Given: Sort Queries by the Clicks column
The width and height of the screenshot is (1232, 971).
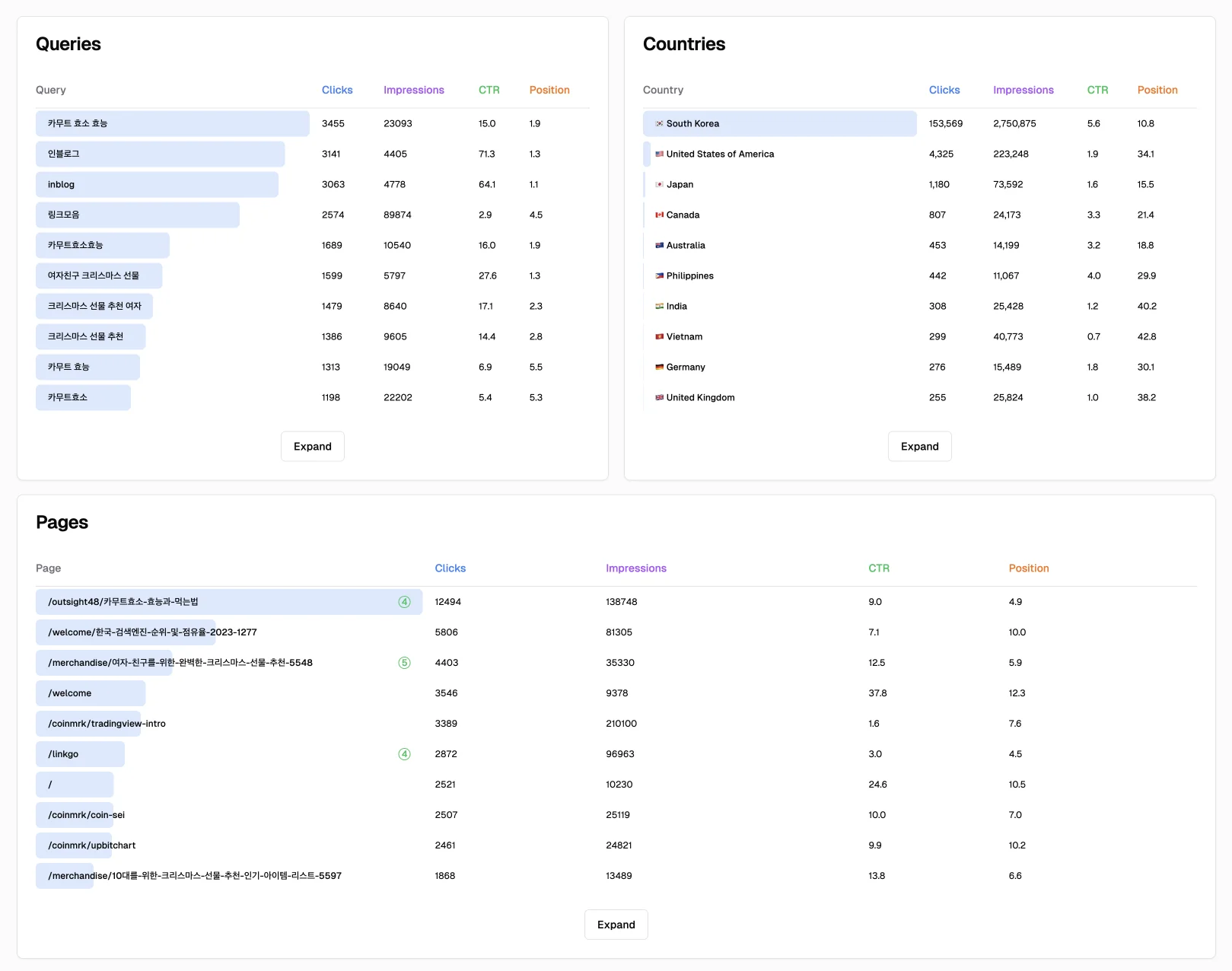Looking at the screenshot, I should pyautogui.click(x=337, y=90).
